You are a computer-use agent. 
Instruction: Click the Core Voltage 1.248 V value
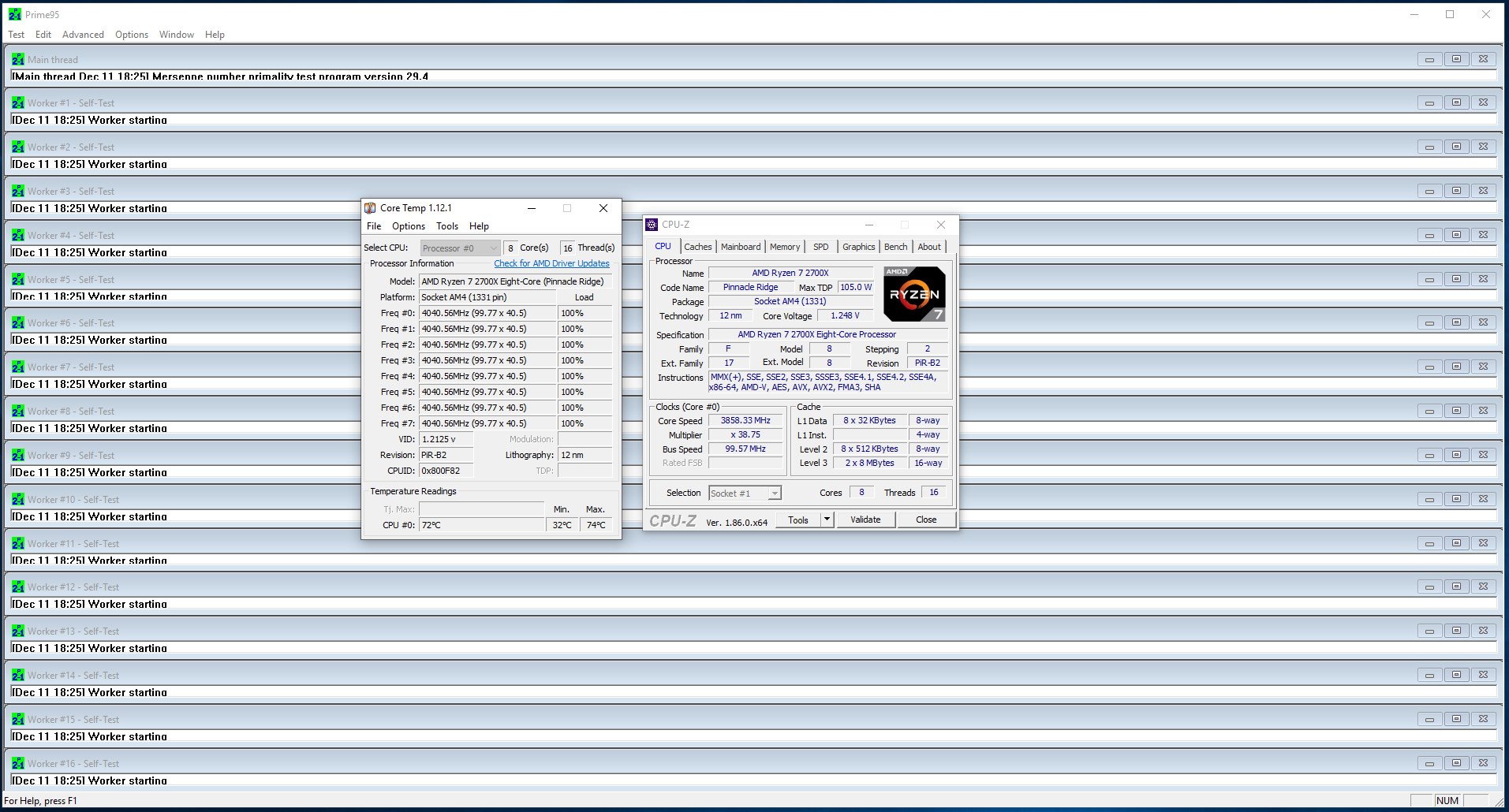tap(845, 316)
